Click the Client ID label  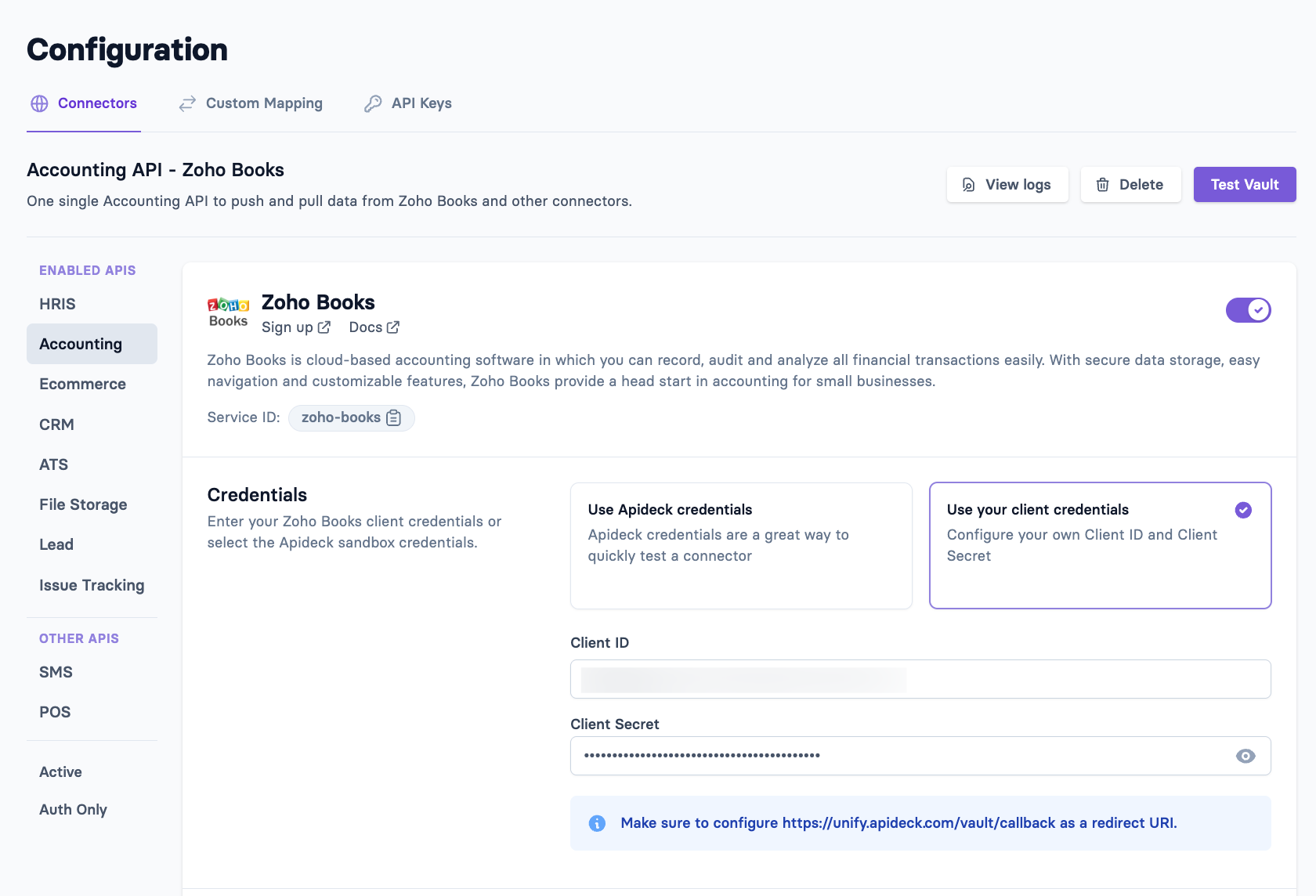coord(600,643)
